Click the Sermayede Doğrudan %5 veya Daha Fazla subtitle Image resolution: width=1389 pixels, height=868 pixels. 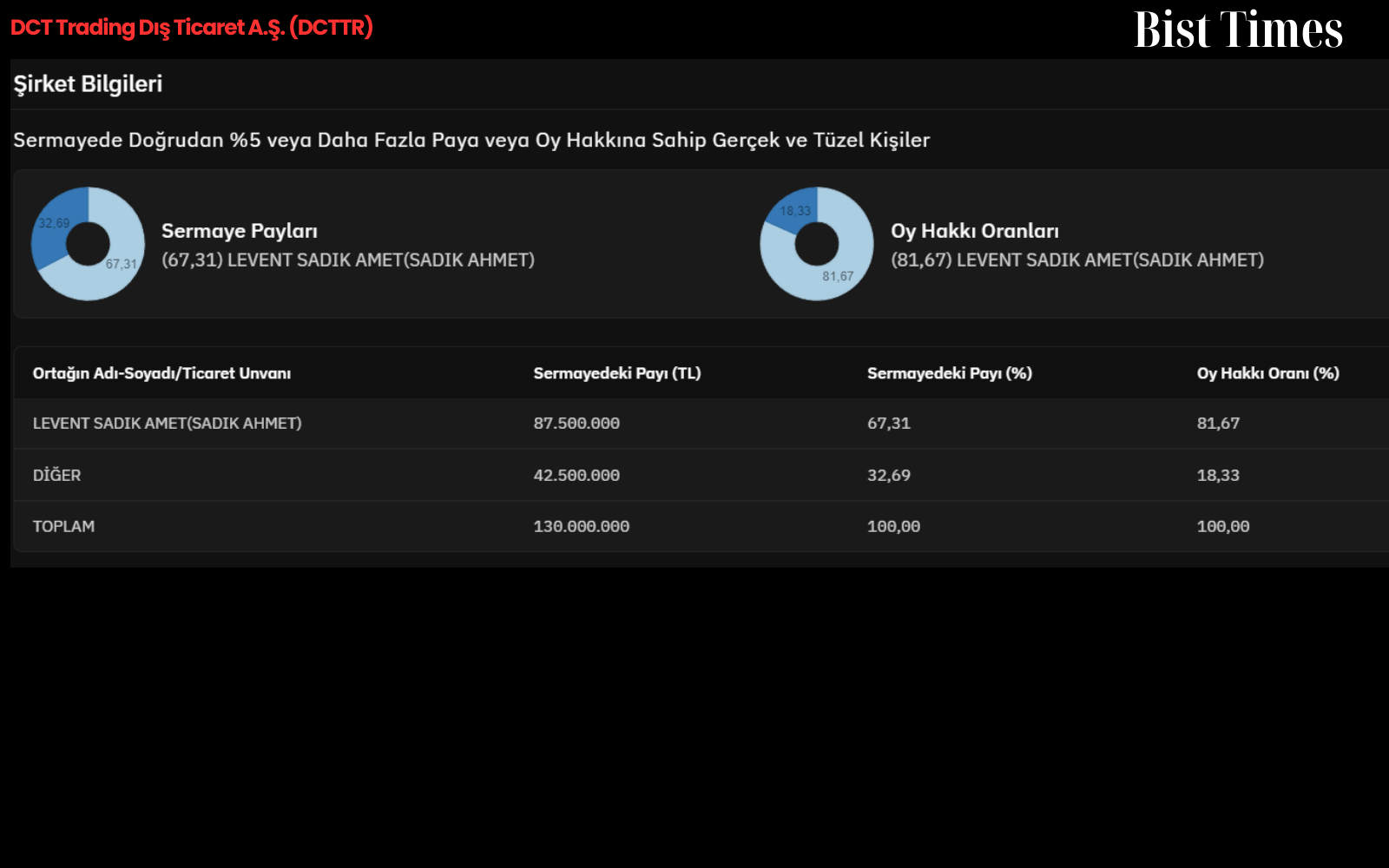[x=471, y=141]
